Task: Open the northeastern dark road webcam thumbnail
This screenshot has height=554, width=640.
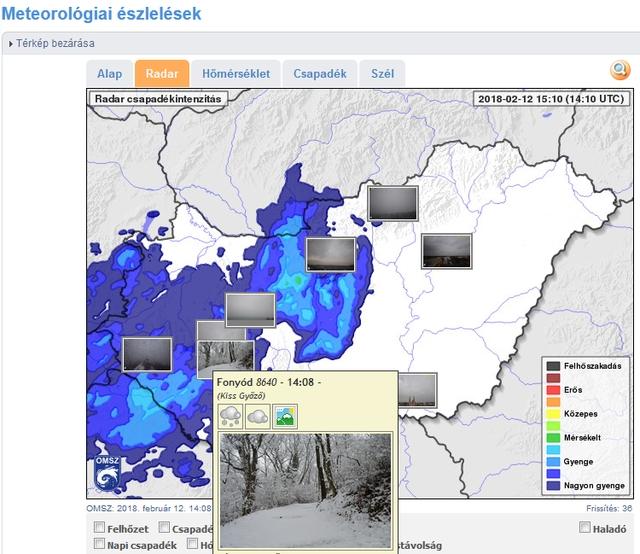Action: 447,251
